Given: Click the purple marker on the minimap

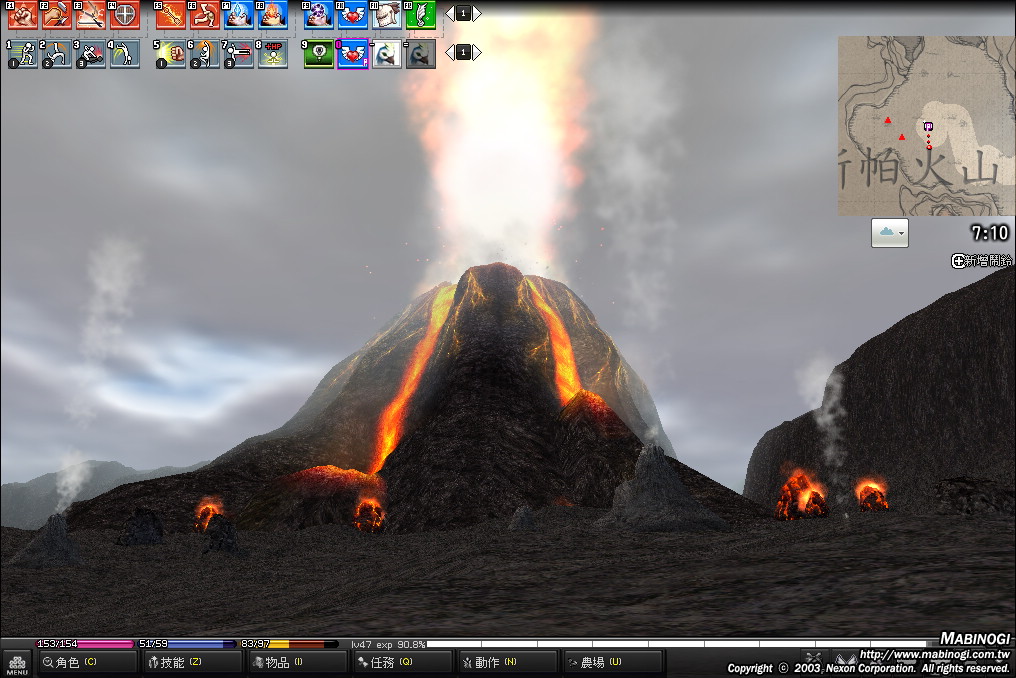Looking at the screenshot, I should 928,126.
